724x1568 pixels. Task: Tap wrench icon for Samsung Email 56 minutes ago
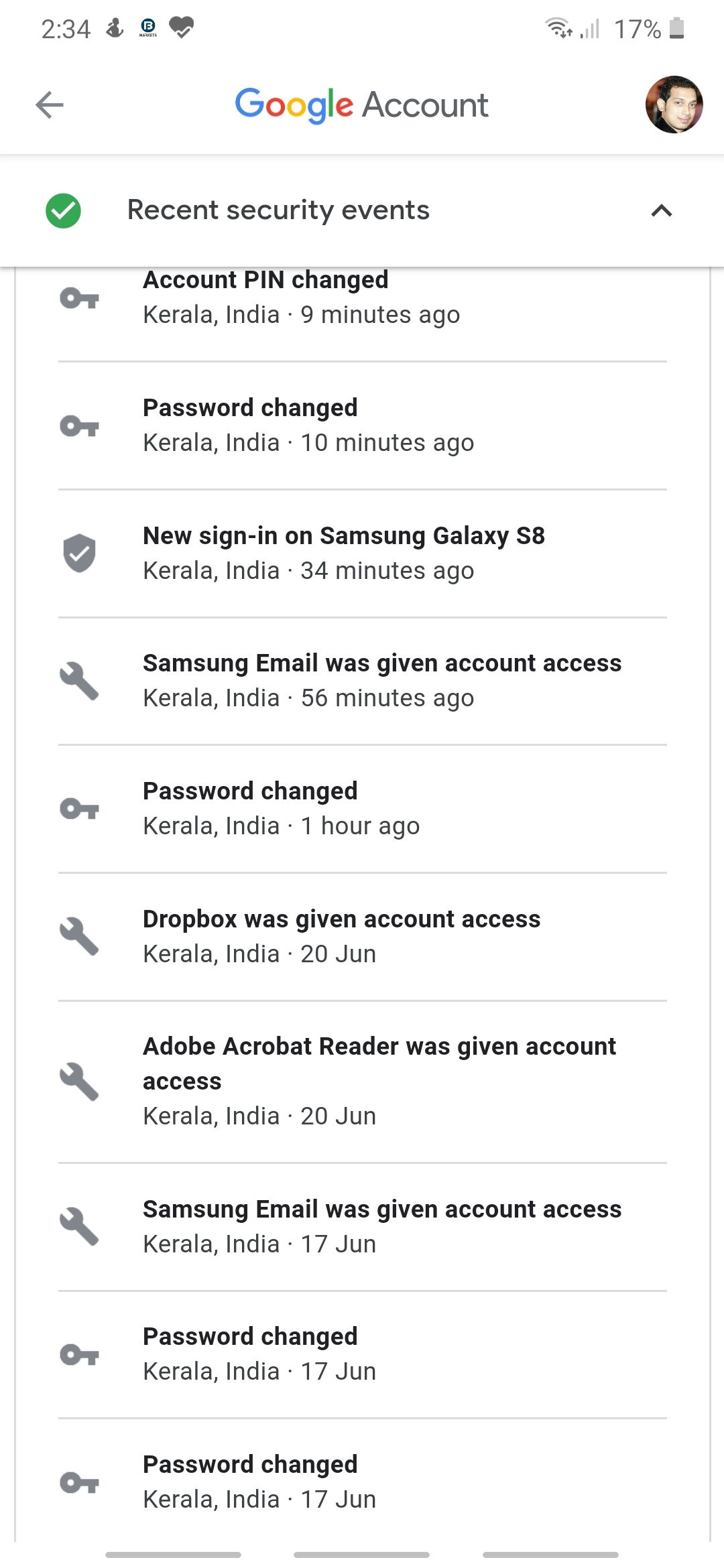[x=79, y=681]
